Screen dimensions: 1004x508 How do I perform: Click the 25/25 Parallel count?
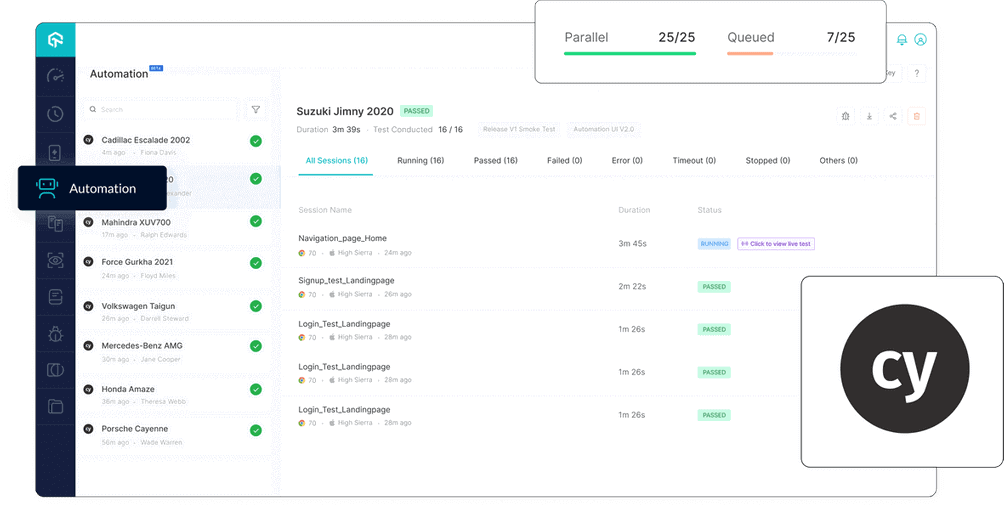coord(677,37)
